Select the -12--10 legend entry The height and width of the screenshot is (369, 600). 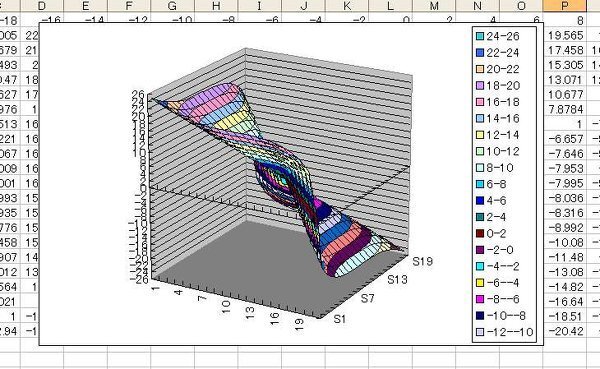505,332
